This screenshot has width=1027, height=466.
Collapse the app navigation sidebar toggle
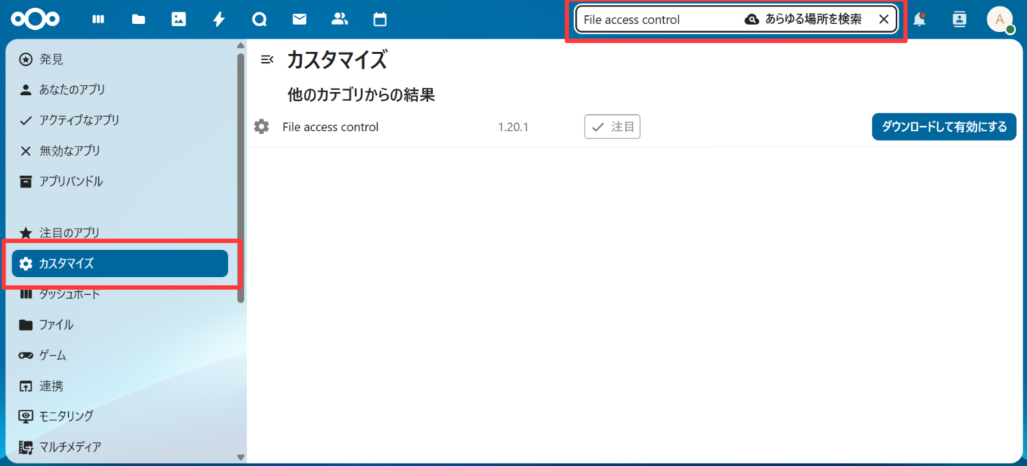click(x=267, y=60)
